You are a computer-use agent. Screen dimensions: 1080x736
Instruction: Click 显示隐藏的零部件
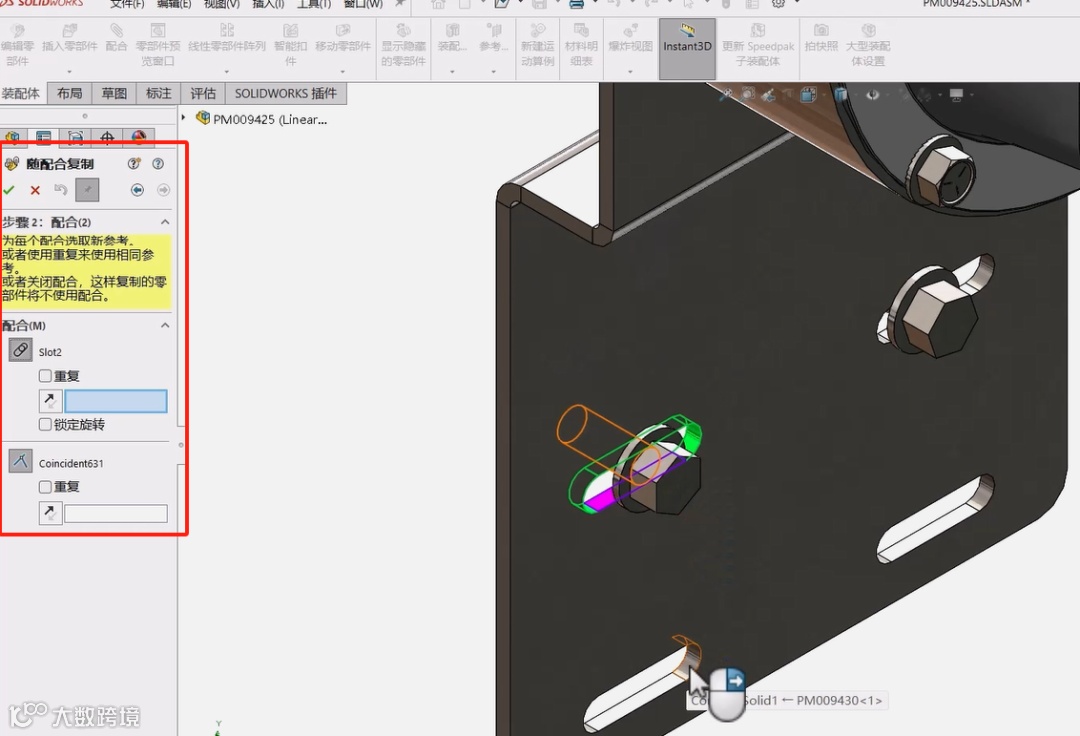pyautogui.click(x=404, y=45)
